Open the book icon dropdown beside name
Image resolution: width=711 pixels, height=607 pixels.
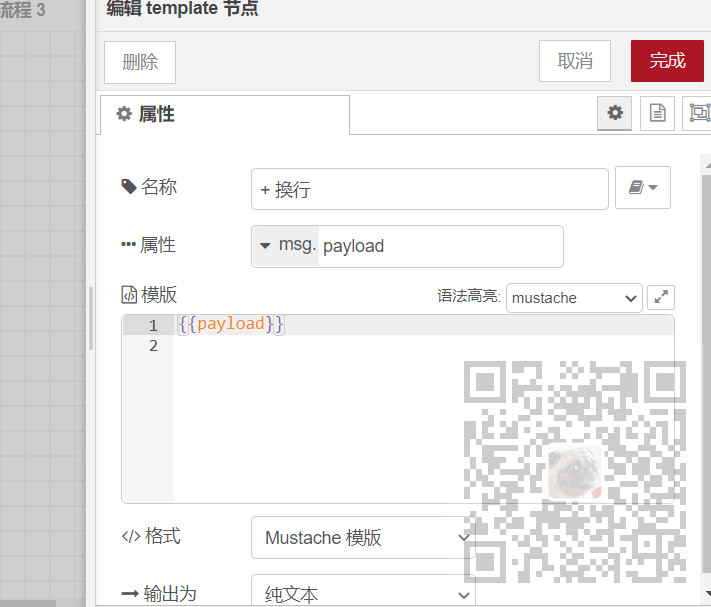pos(643,188)
